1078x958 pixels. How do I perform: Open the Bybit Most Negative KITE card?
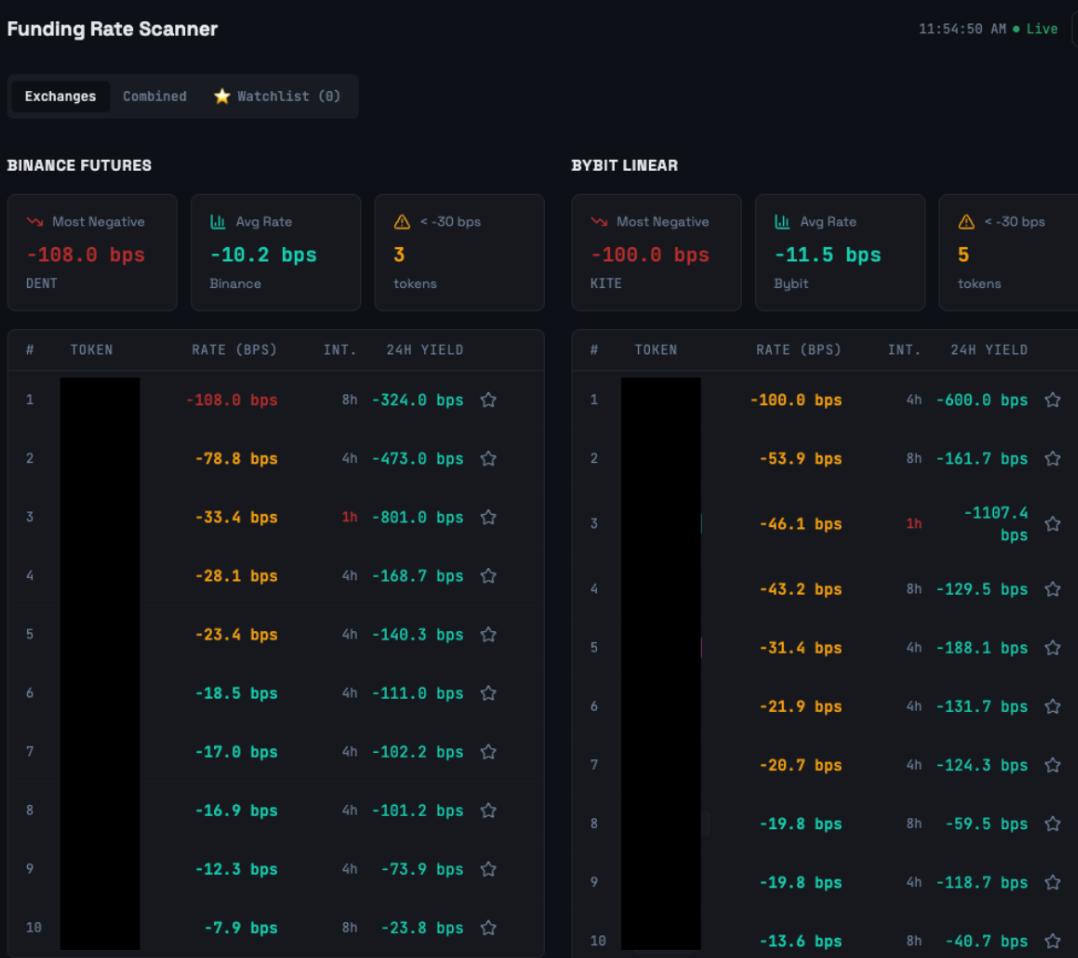coord(657,252)
